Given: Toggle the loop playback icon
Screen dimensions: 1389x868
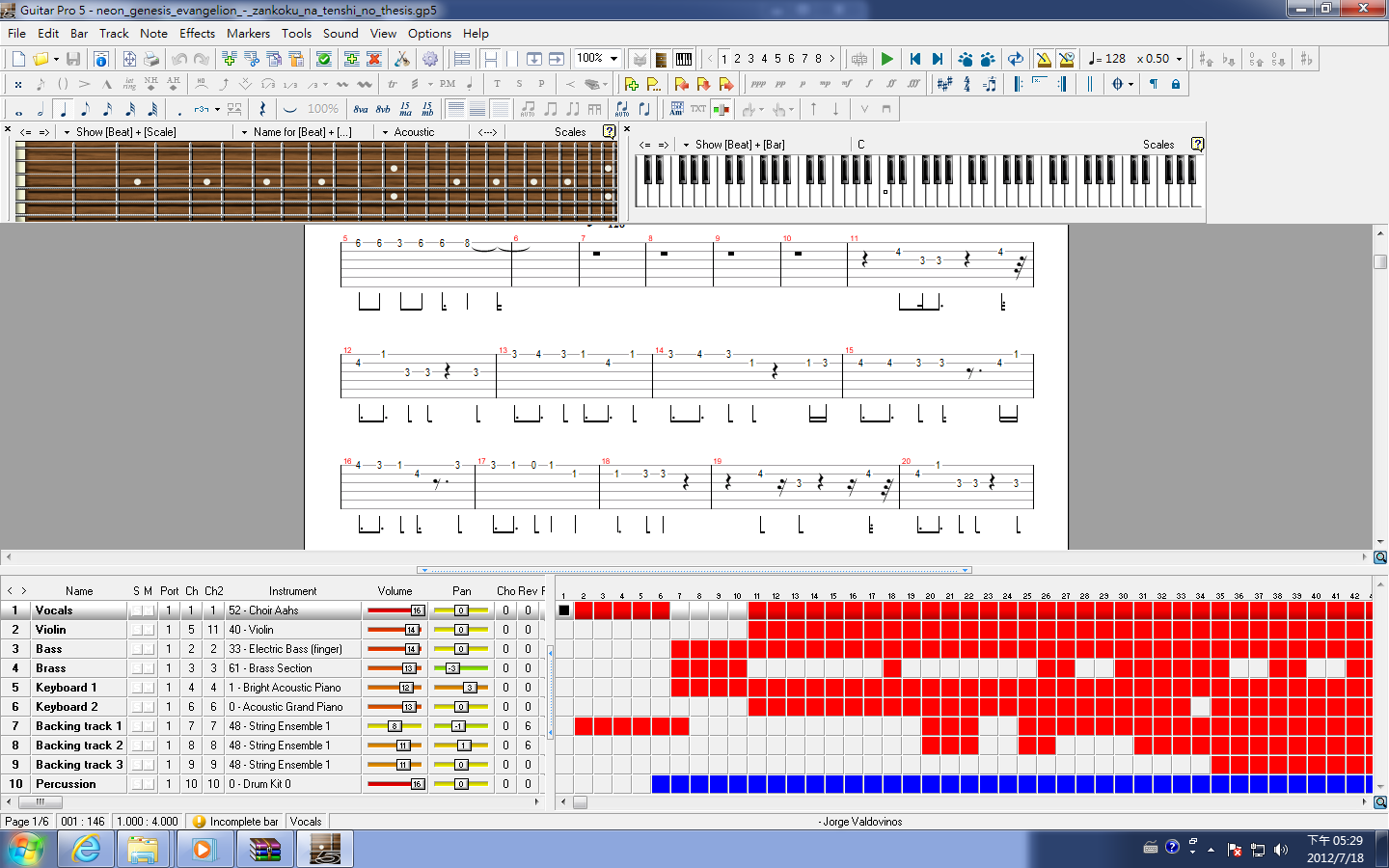Looking at the screenshot, I should pos(1016,59).
